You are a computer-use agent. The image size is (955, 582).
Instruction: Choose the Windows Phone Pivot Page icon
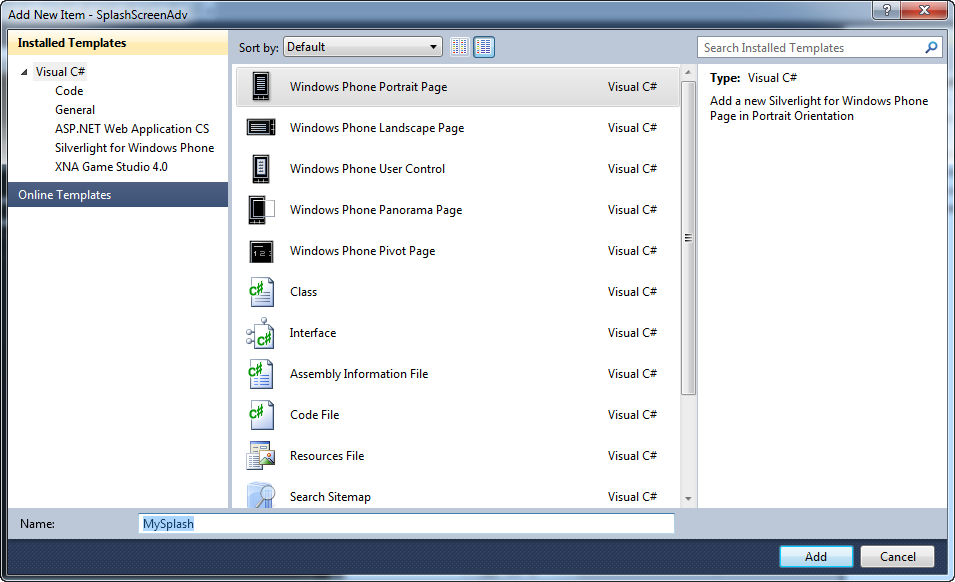tap(261, 251)
